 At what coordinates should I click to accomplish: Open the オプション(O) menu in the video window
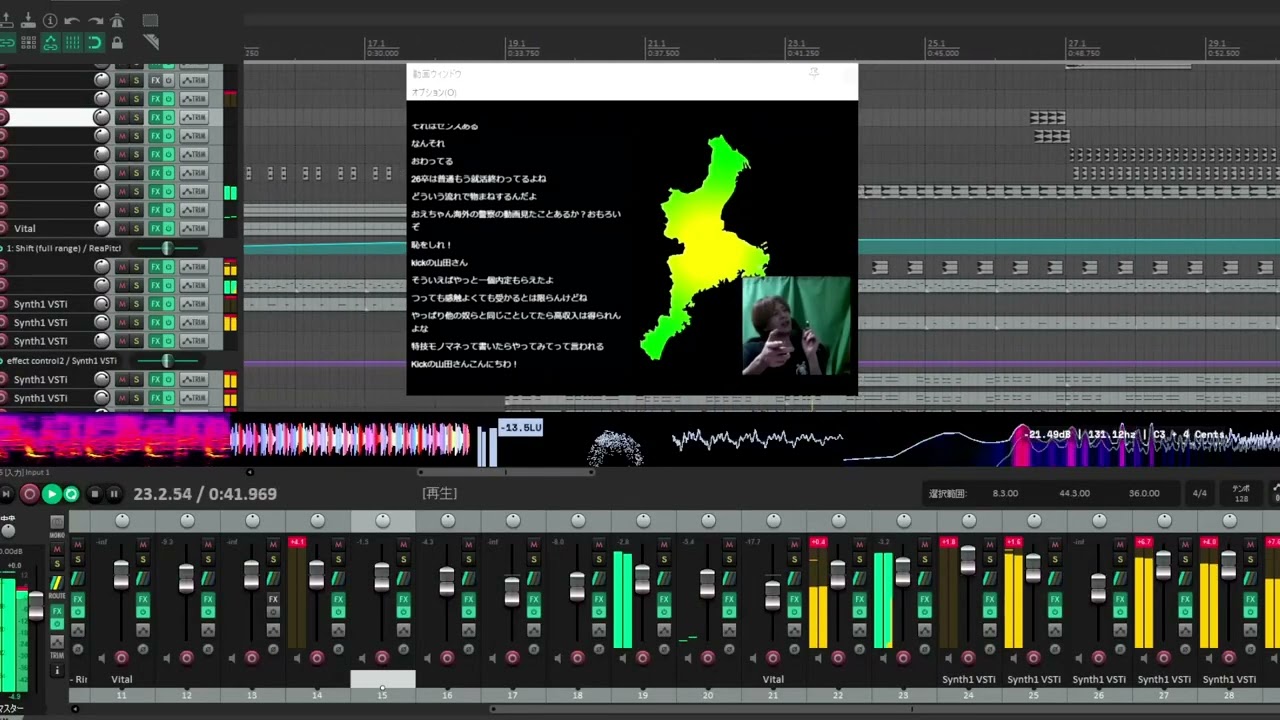click(434, 92)
